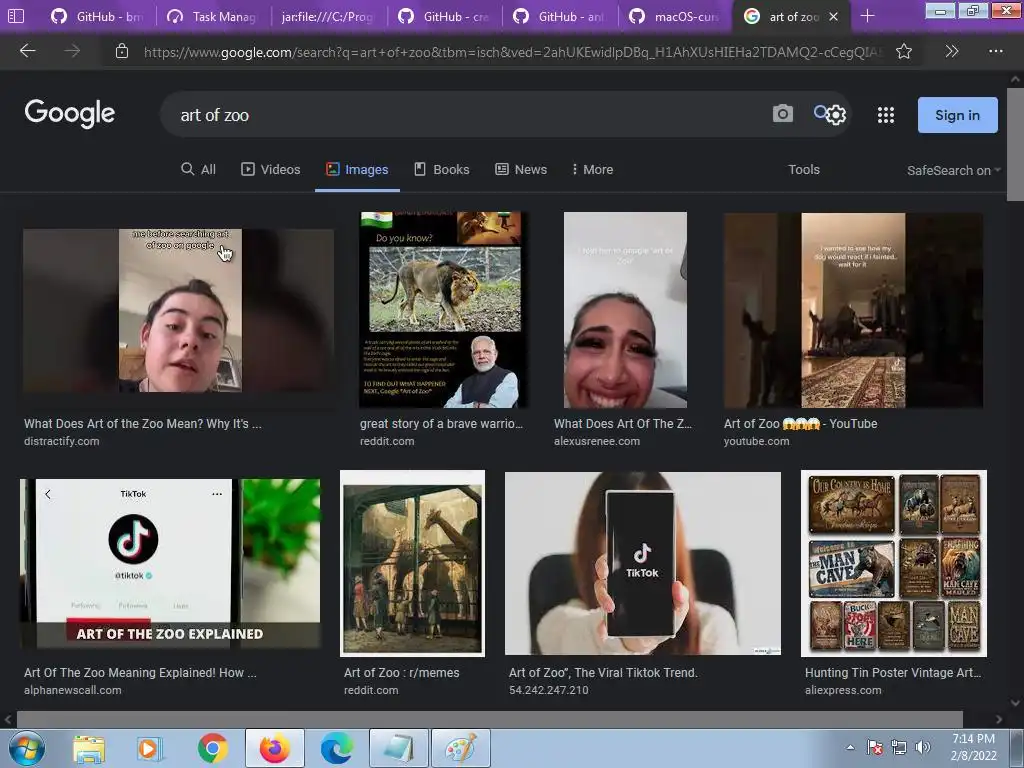Click 'Art of Zoo : r/memes' link

tap(402, 673)
